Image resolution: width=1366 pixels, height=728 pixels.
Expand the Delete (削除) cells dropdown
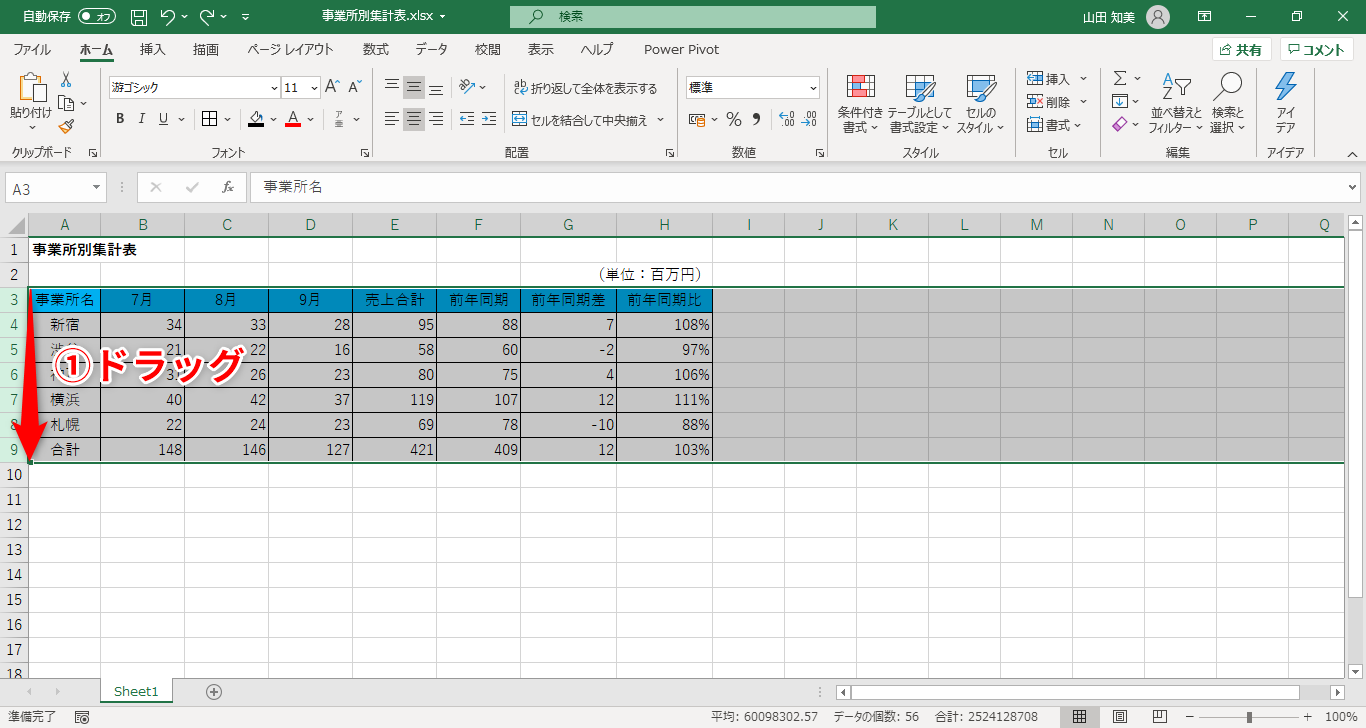point(1083,101)
